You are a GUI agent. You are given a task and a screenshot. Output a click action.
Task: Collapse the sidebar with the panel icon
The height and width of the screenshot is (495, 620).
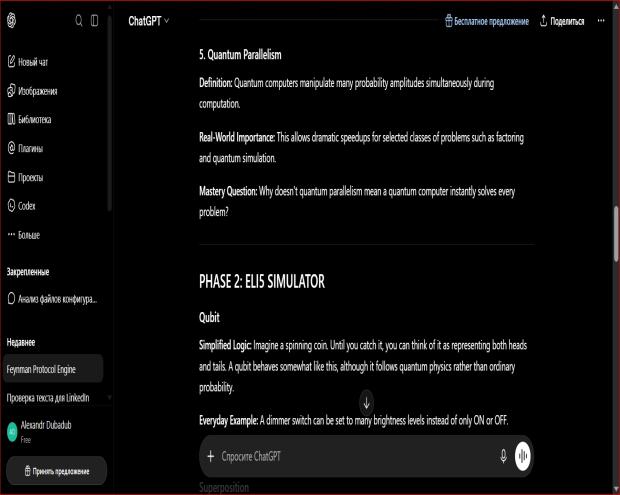pos(95,21)
